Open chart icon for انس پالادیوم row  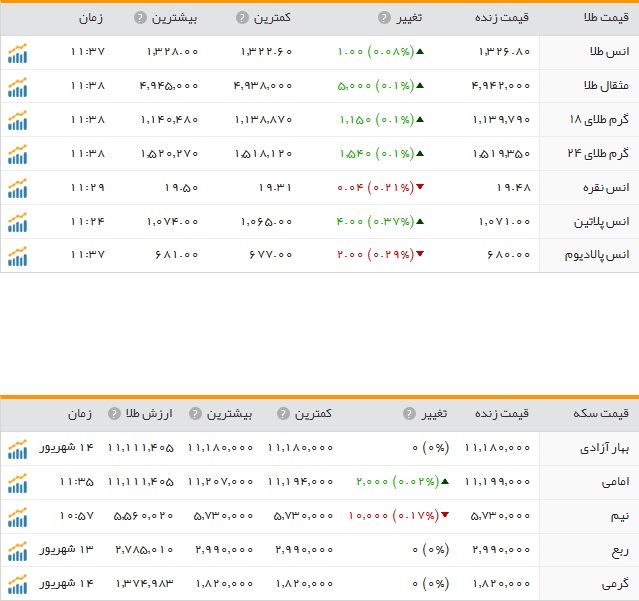[18, 256]
